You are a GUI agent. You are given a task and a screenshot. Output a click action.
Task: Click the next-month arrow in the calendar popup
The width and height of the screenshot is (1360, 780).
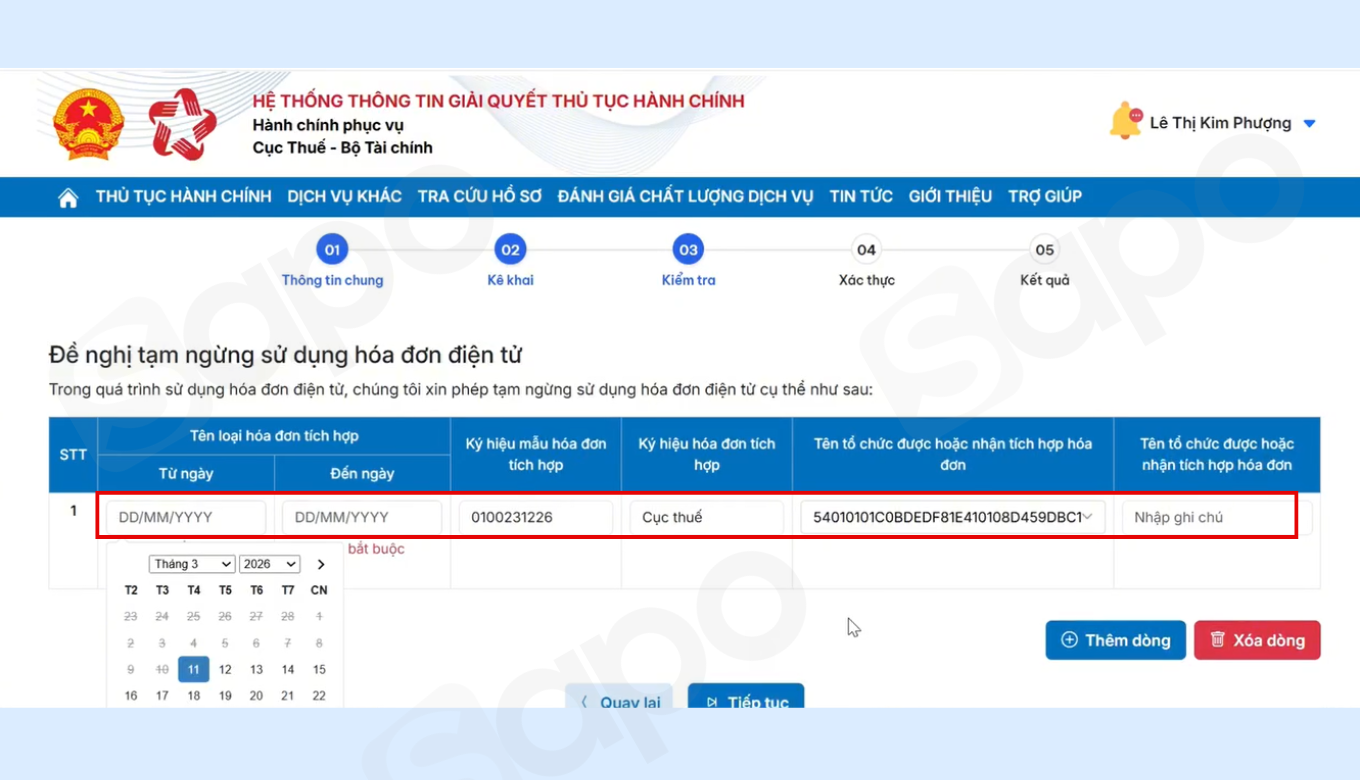[321, 563]
